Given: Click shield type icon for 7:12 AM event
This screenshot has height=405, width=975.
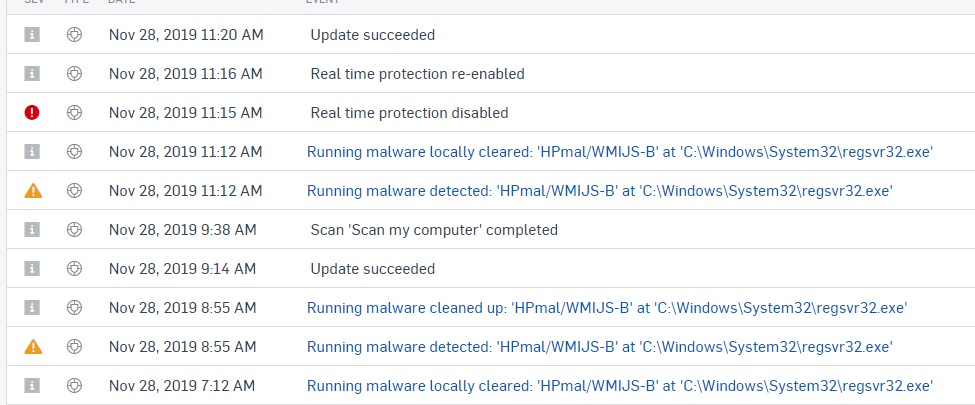Looking at the screenshot, I should [75, 386].
